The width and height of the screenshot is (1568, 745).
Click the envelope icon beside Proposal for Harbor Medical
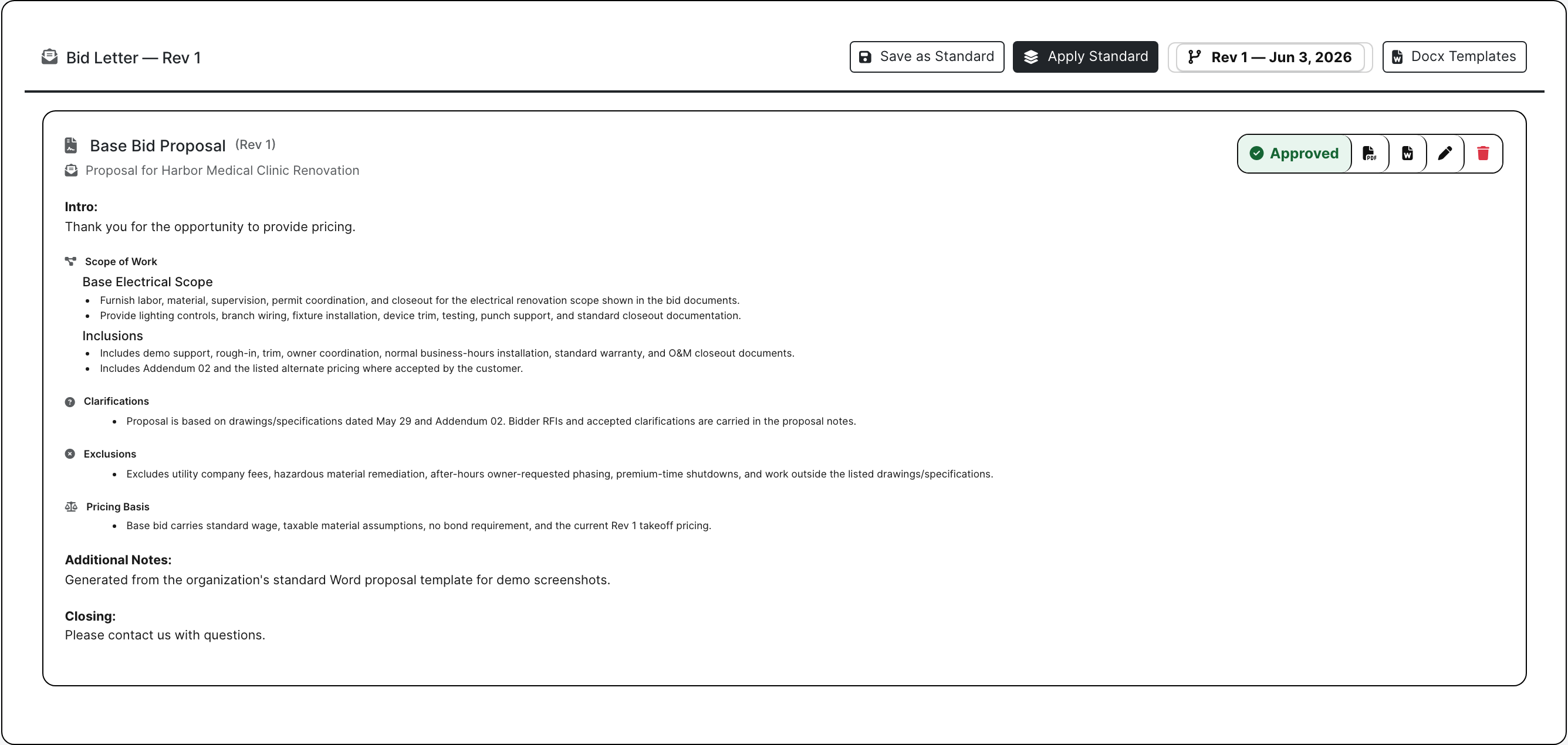(x=71, y=171)
